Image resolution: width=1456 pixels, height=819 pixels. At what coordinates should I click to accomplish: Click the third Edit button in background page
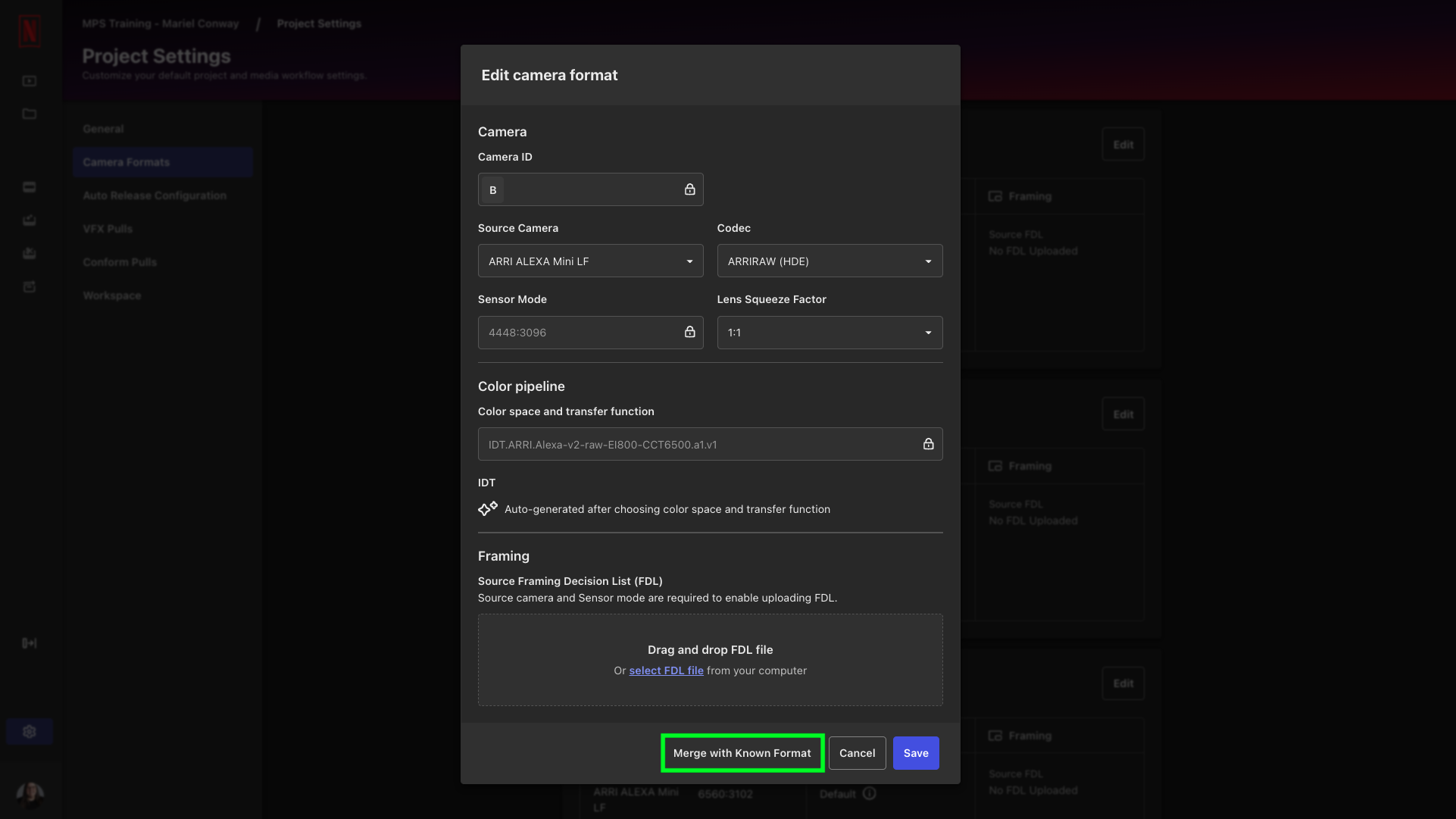(x=1123, y=683)
